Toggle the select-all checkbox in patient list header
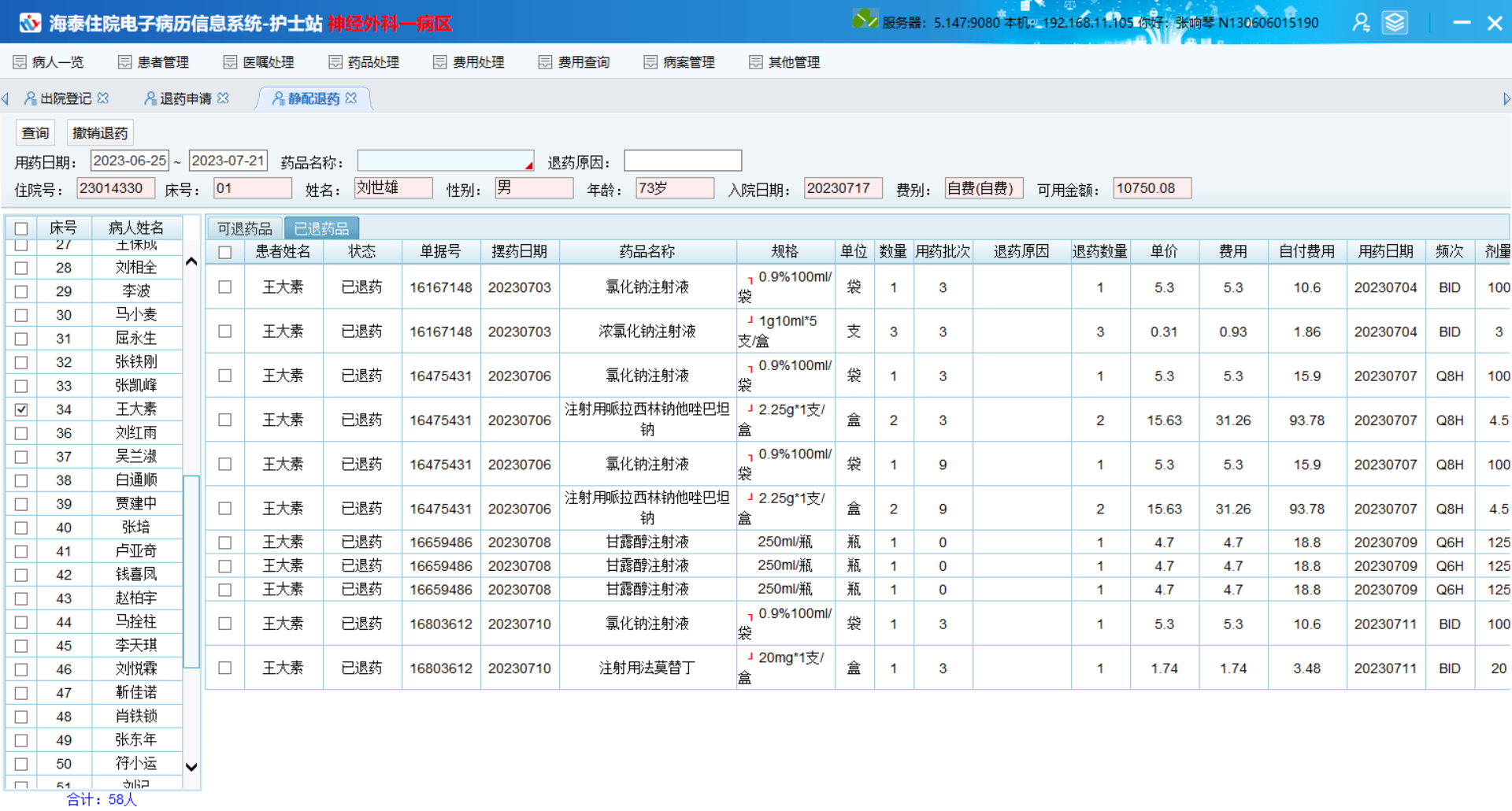Viewport: 1512px width, 811px height. point(21,228)
